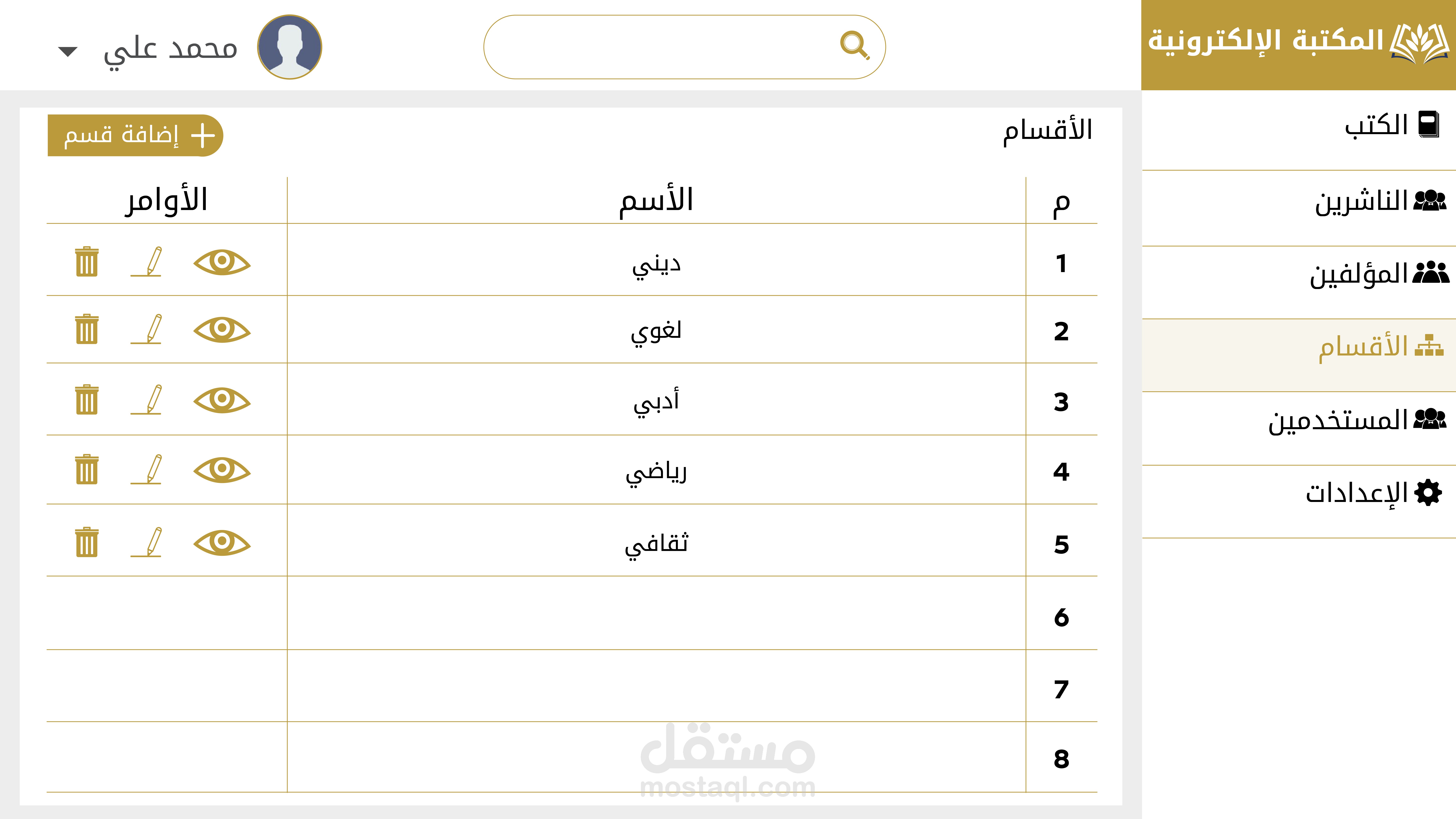This screenshot has width=1456, height=819.
Task: Delete the ثقافي category row
Action: point(86,543)
